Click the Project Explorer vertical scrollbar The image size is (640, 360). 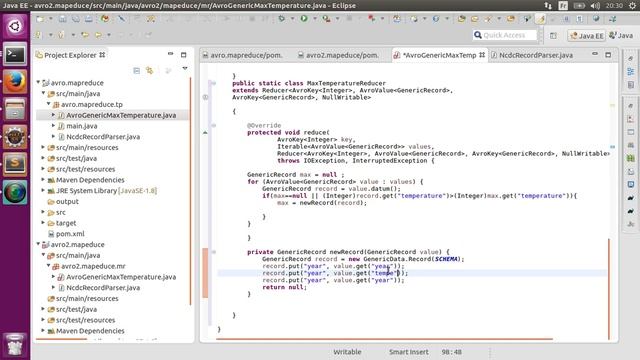point(191,191)
